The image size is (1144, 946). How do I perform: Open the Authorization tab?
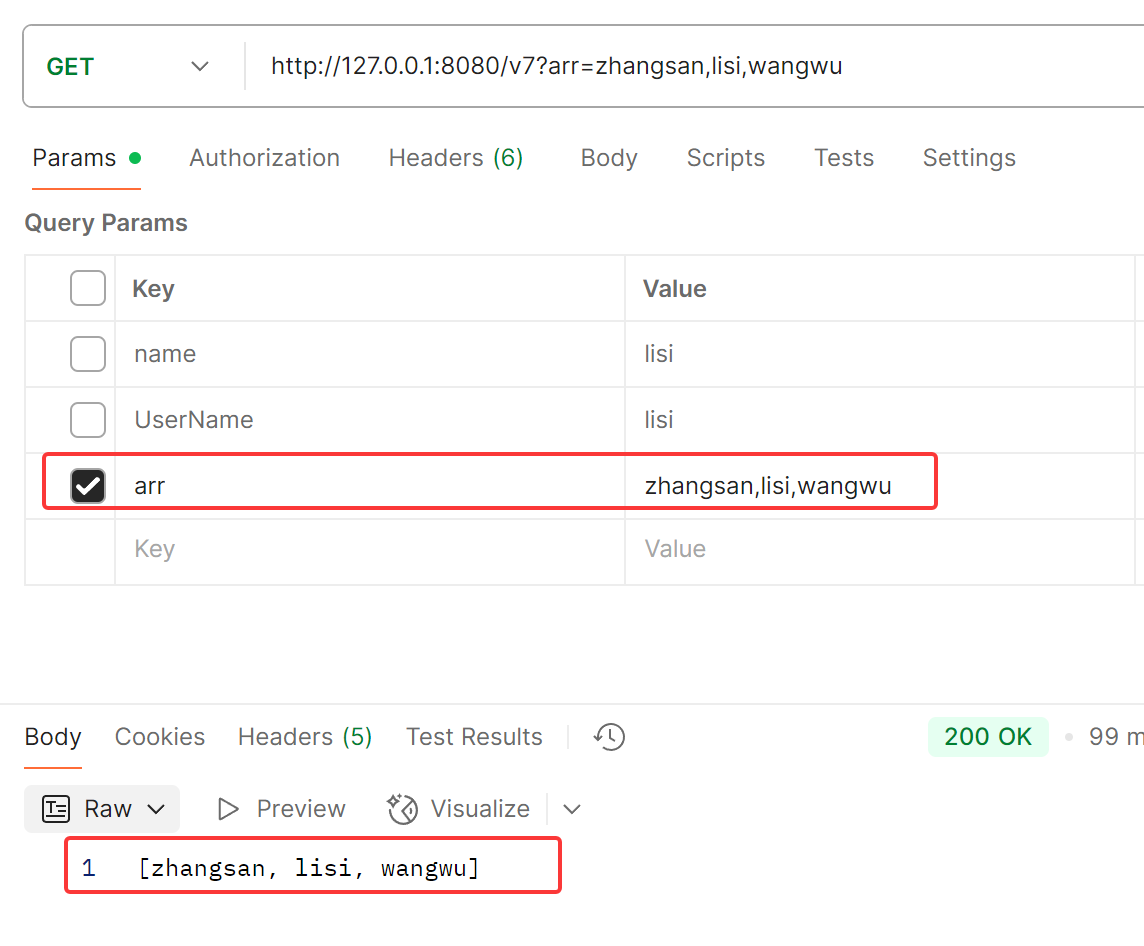pyautogui.click(x=264, y=158)
